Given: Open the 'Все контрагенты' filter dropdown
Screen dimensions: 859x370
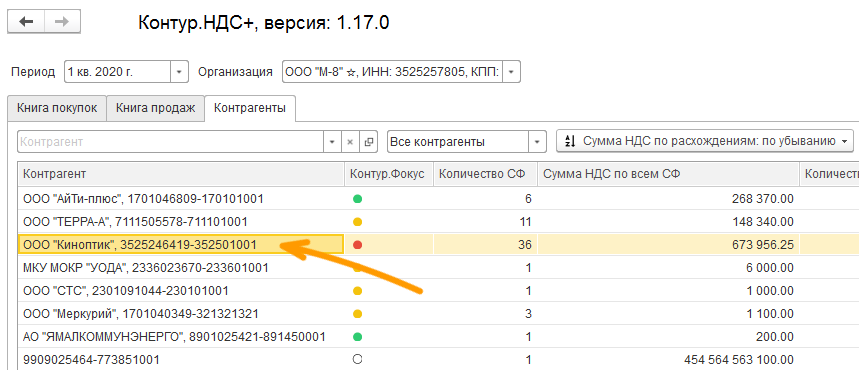Looking at the screenshot, I should click(538, 142).
